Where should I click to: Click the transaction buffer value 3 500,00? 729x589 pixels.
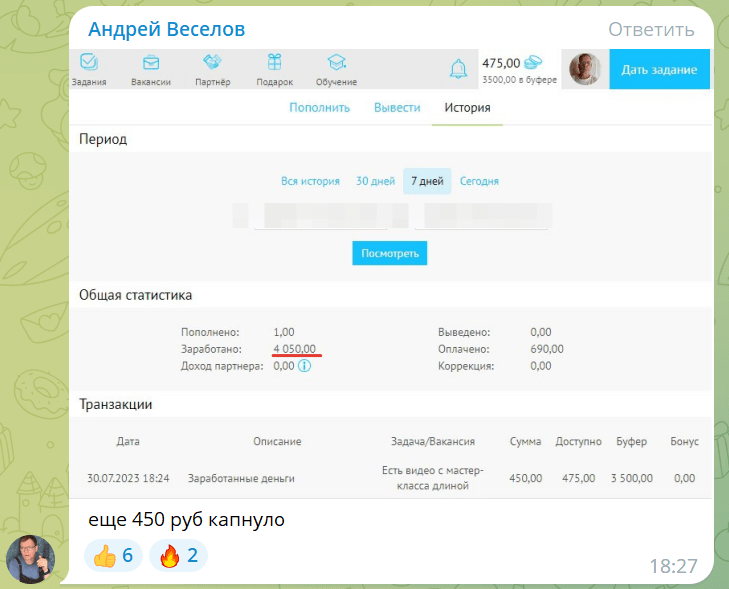click(x=631, y=478)
